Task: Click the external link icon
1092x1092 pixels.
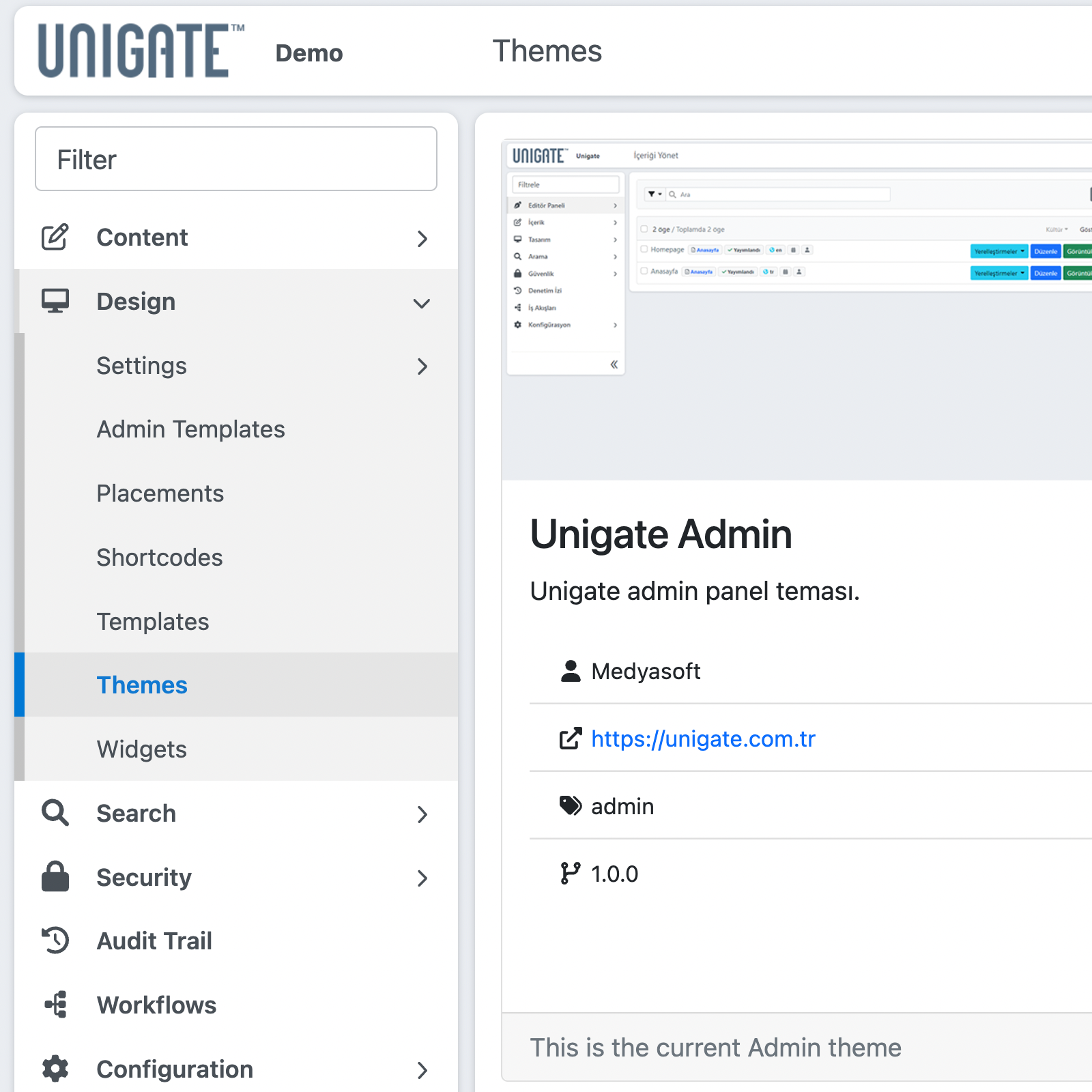Action: tap(571, 738)
